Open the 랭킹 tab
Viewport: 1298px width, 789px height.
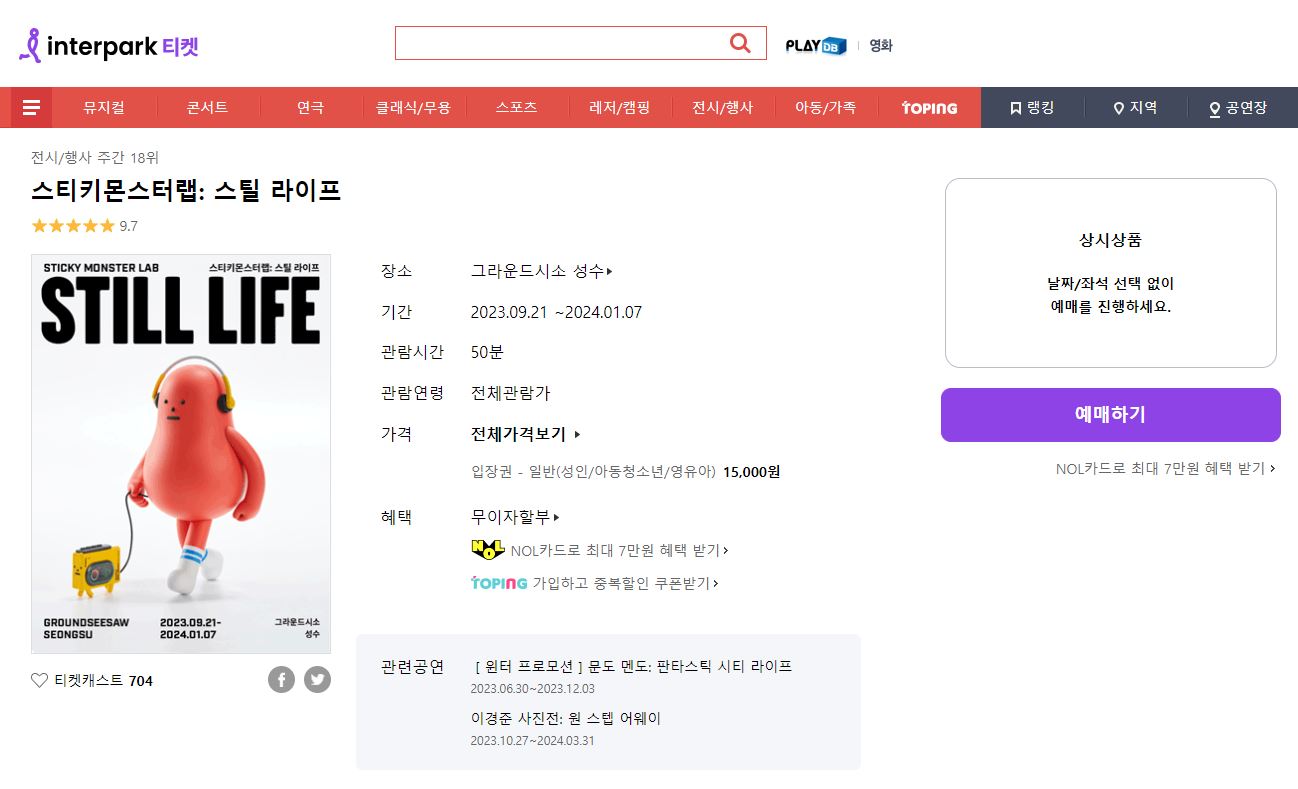(x=1032, y=108)
